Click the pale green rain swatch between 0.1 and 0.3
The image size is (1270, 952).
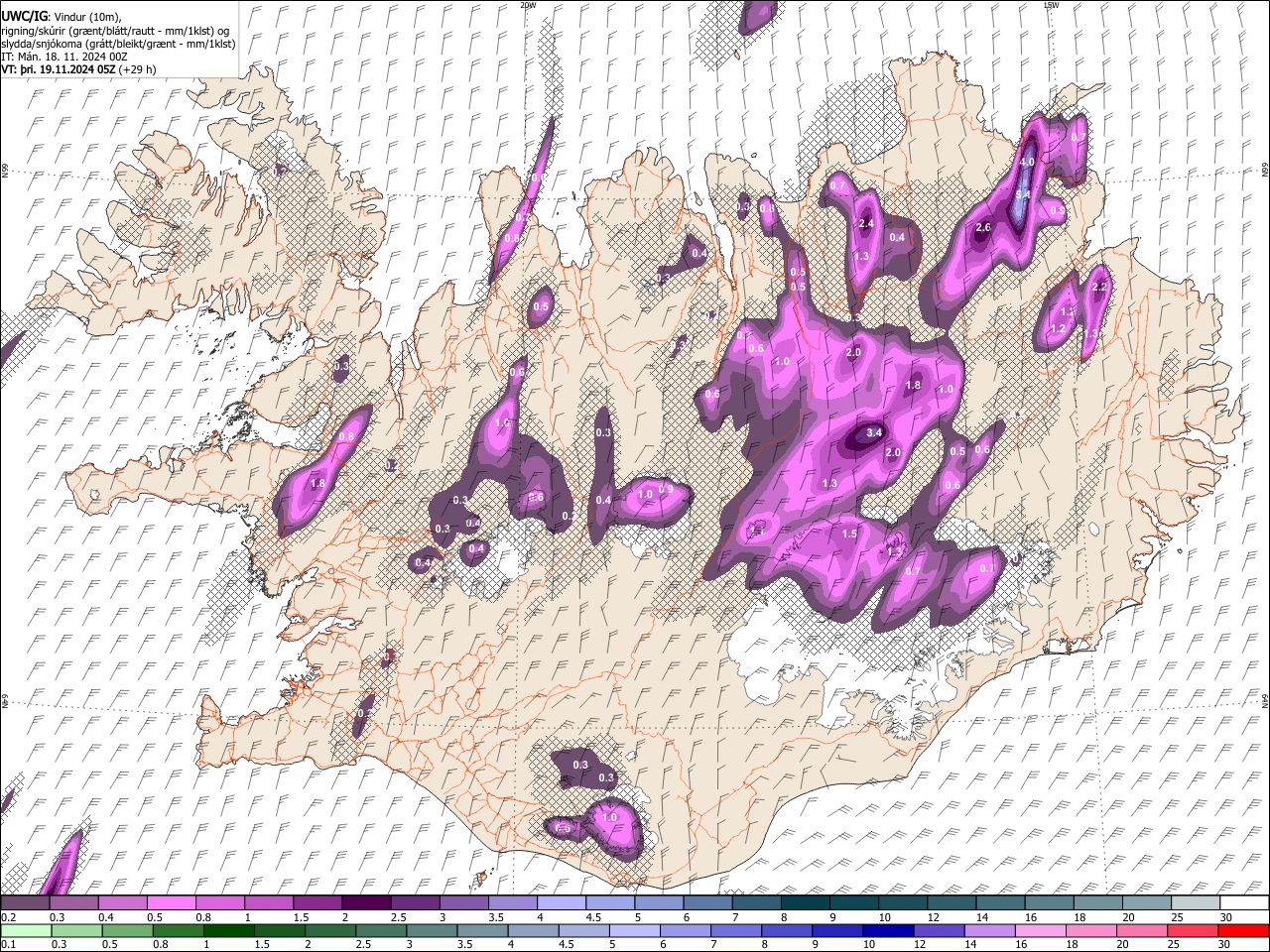pyautogui.click(x=25, y=930)
